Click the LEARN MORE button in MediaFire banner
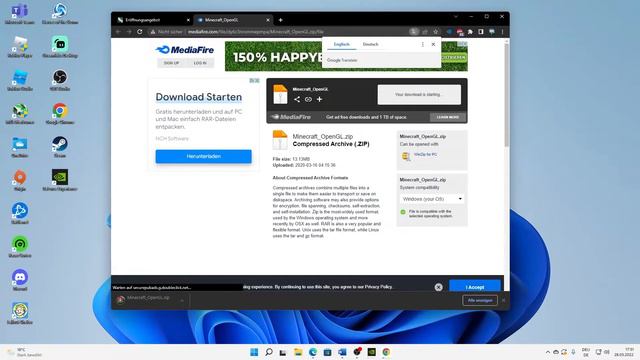The height and width of the screenshot is (360, 640). pyautogui.click(x=448, y=117)
